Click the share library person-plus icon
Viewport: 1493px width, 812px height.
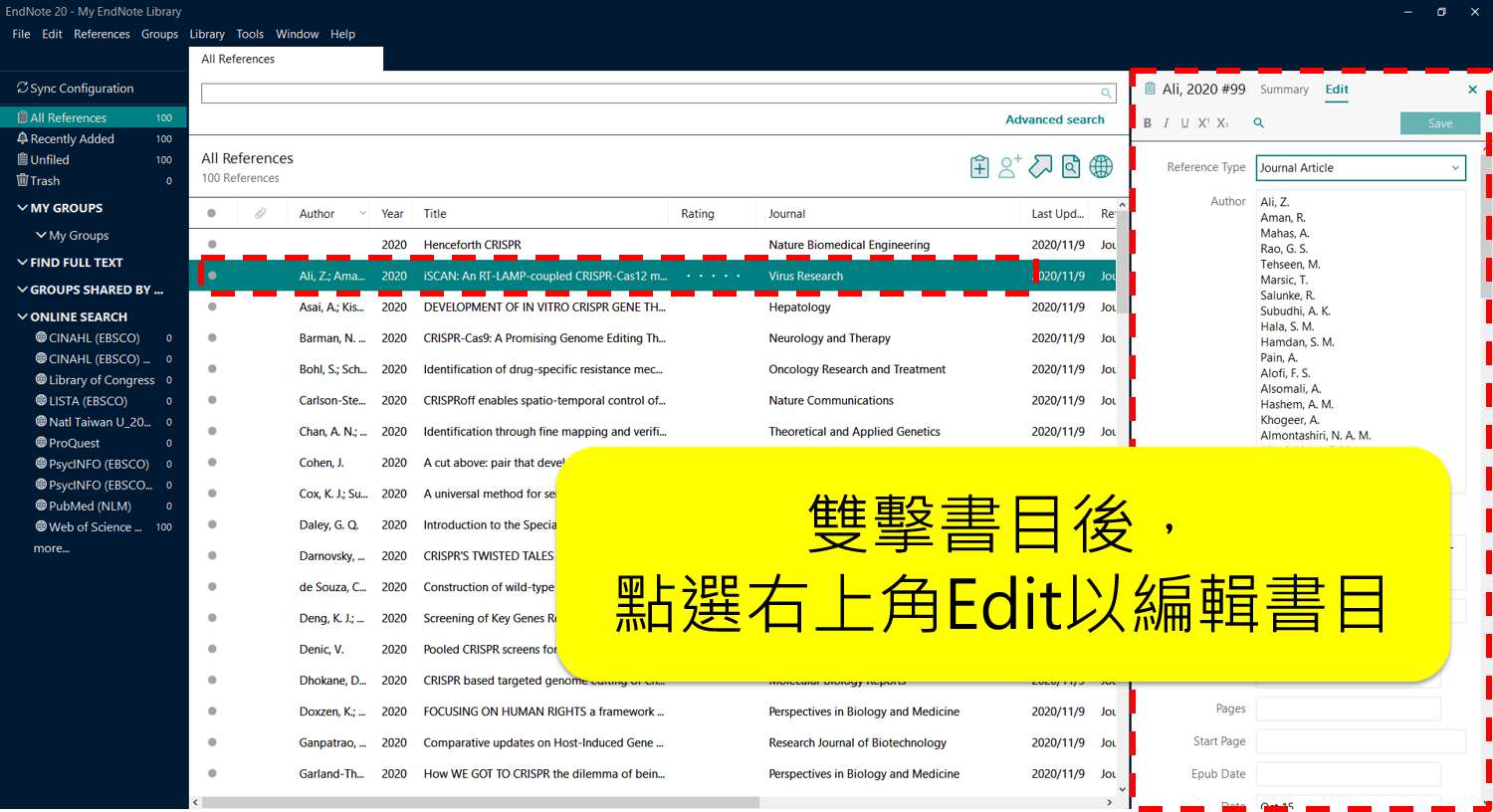coord(1009,167)
